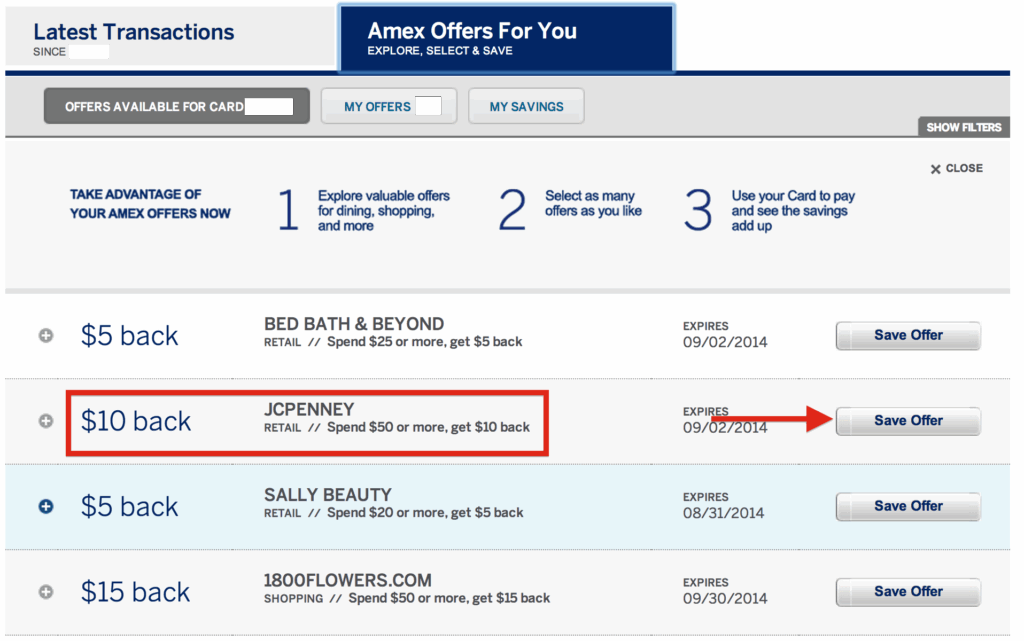Click 'Spend $20 or more, get $5 back'
The width and height of the screenshot is (1024, 641).
click(425, 512)
